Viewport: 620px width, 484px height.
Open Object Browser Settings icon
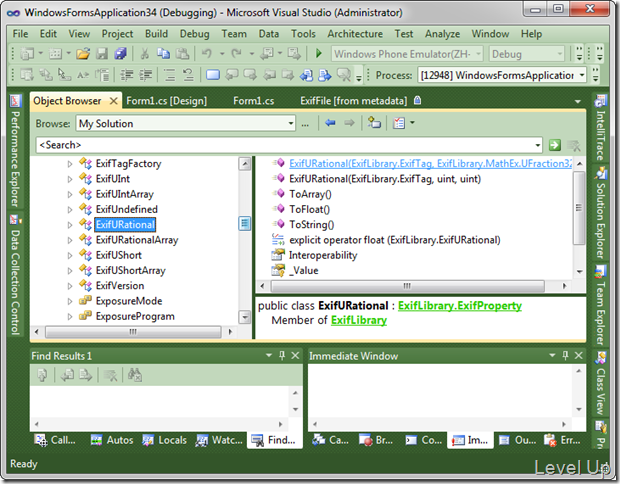(399, 123)
